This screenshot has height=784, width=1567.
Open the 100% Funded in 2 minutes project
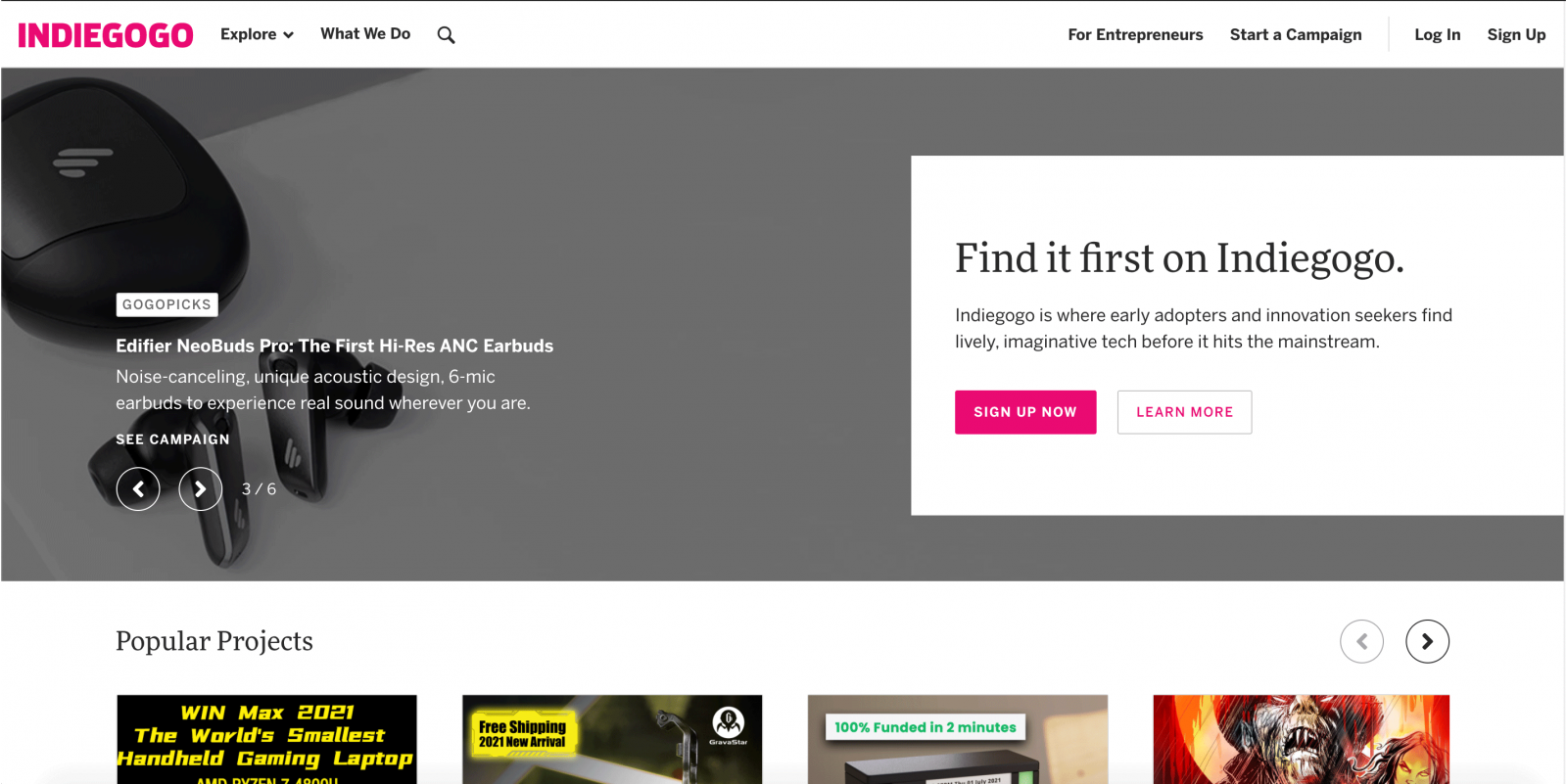coord(958,739)
